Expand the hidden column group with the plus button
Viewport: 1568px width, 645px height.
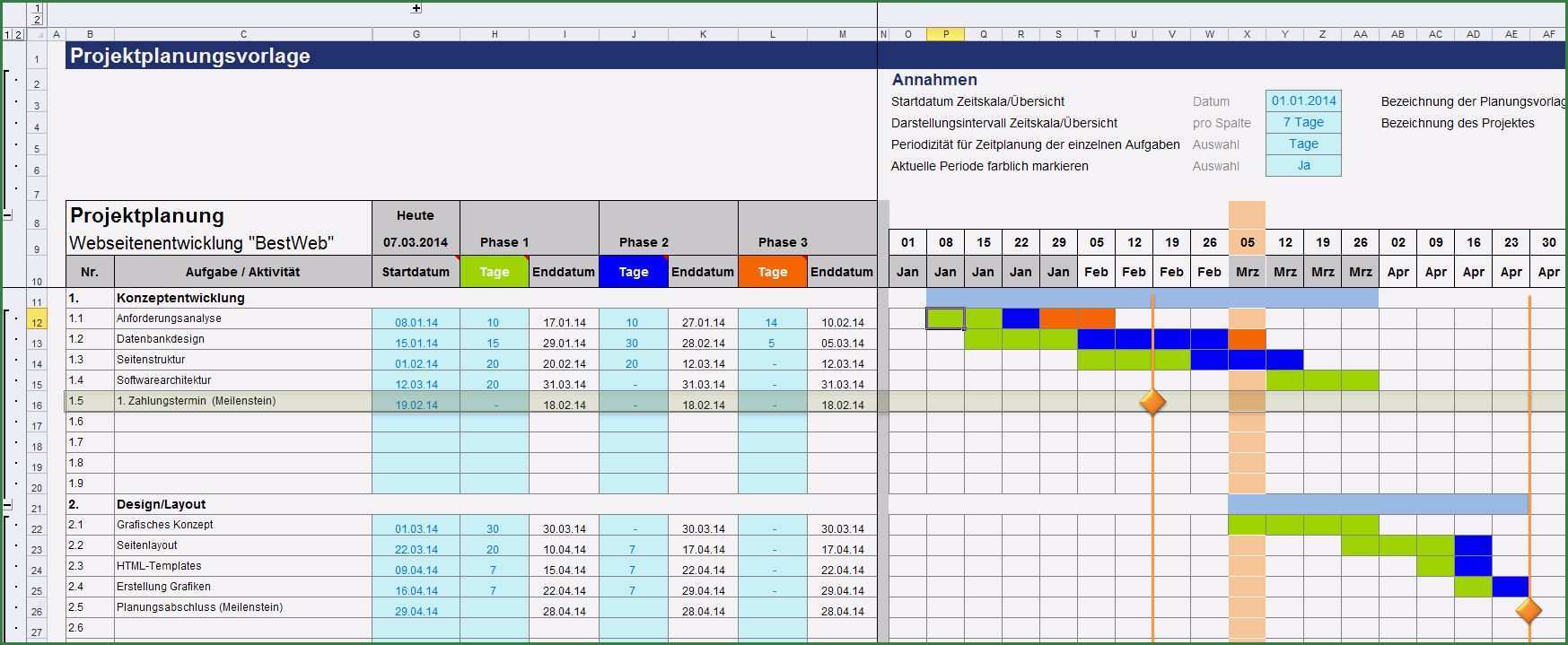click(x=416, y=8)
